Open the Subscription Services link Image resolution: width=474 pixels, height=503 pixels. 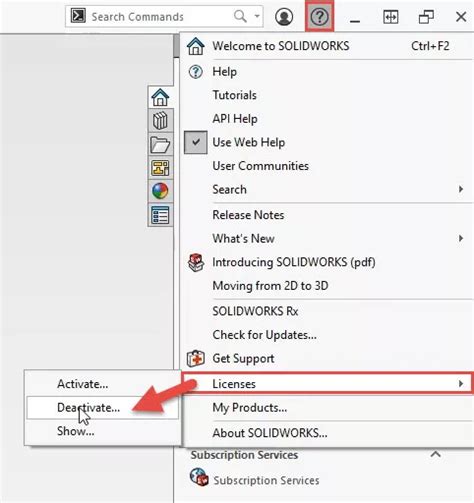pyautogui.click(x=266, y=480)
